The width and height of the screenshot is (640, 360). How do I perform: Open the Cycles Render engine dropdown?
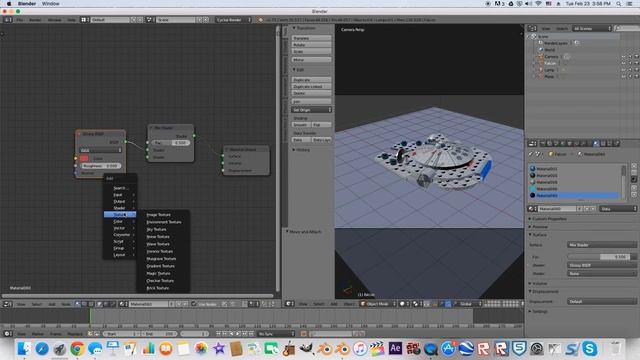point(233,20)
